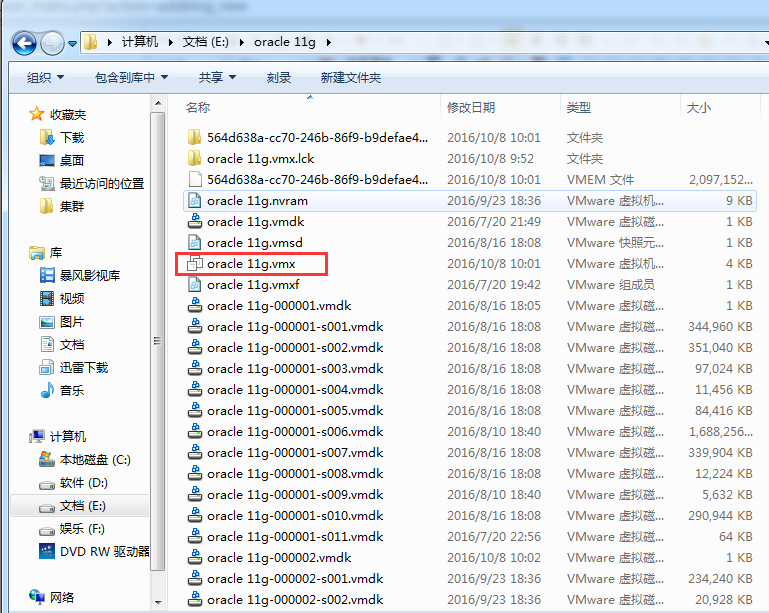Image resolution: width=769 pixels, height=613 pixels.
Task: Select the 网络 network icon
Action: click(37, 597)
